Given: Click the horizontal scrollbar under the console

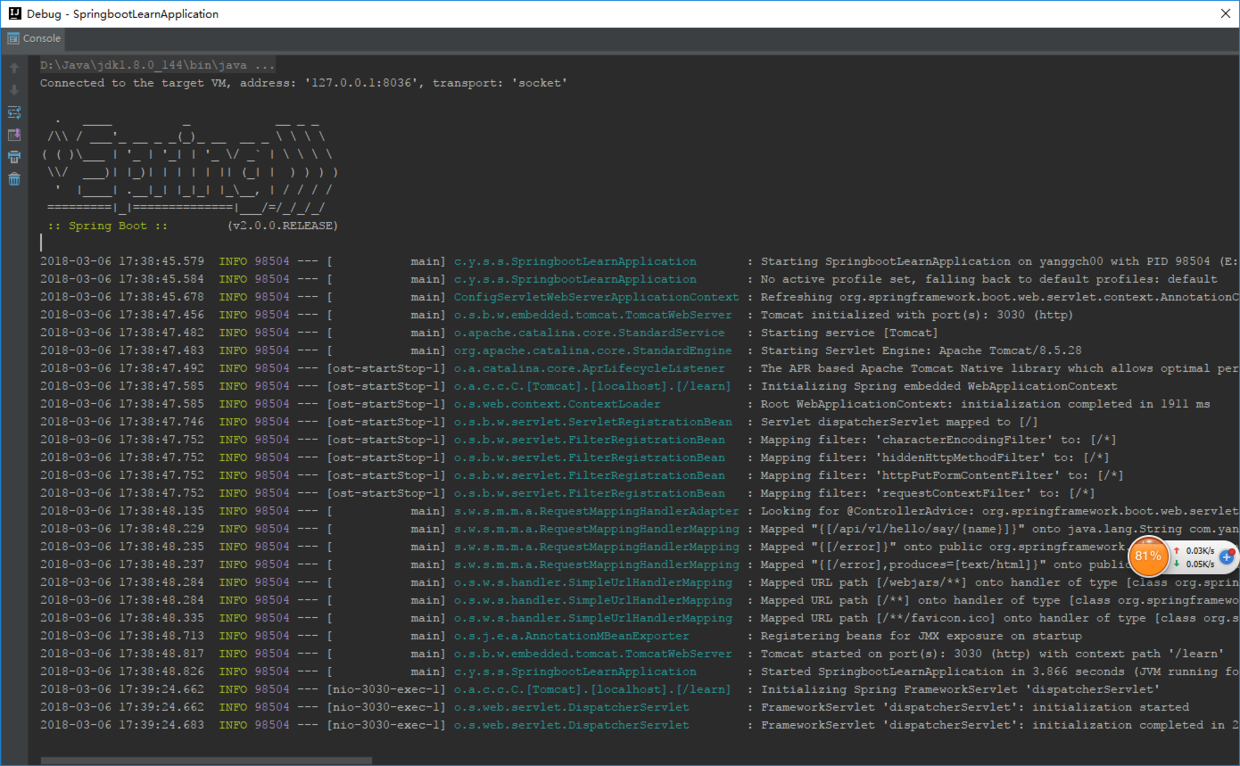Looking at the screenshot, I should pos(206,761).
